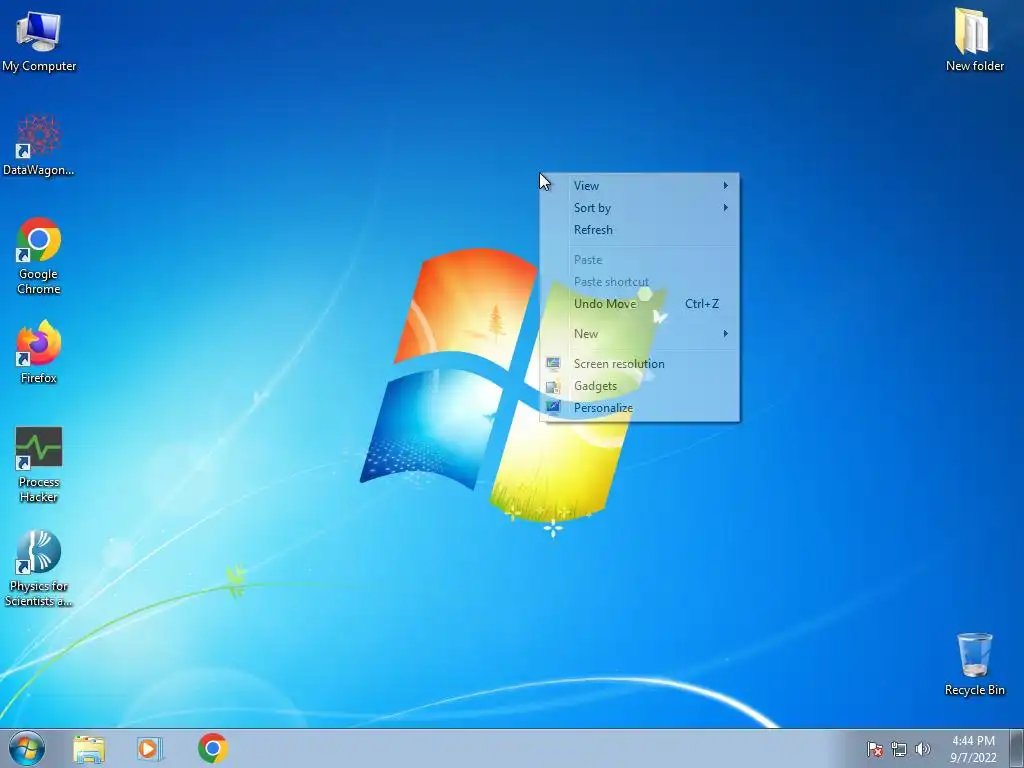Choose Undo Move in the context menu
Image resolution: width=1024 pixels, height=768 pixels.
[639, 304]
